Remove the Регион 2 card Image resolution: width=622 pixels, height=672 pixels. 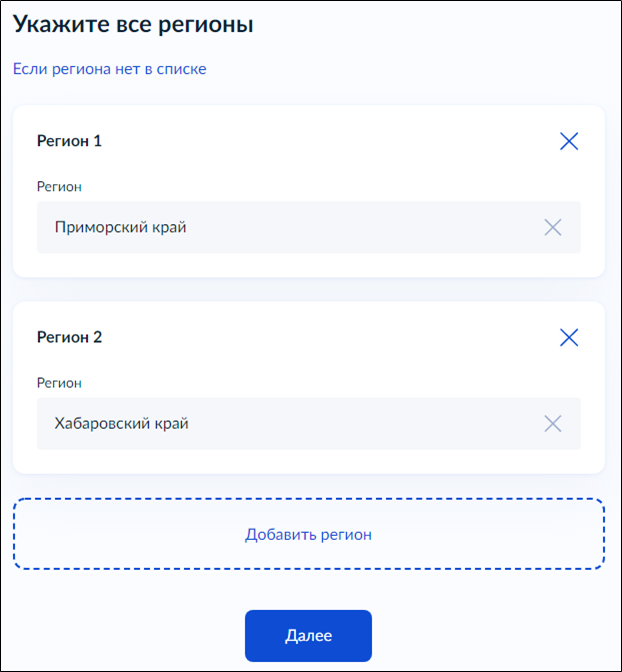tap(569, 337)
